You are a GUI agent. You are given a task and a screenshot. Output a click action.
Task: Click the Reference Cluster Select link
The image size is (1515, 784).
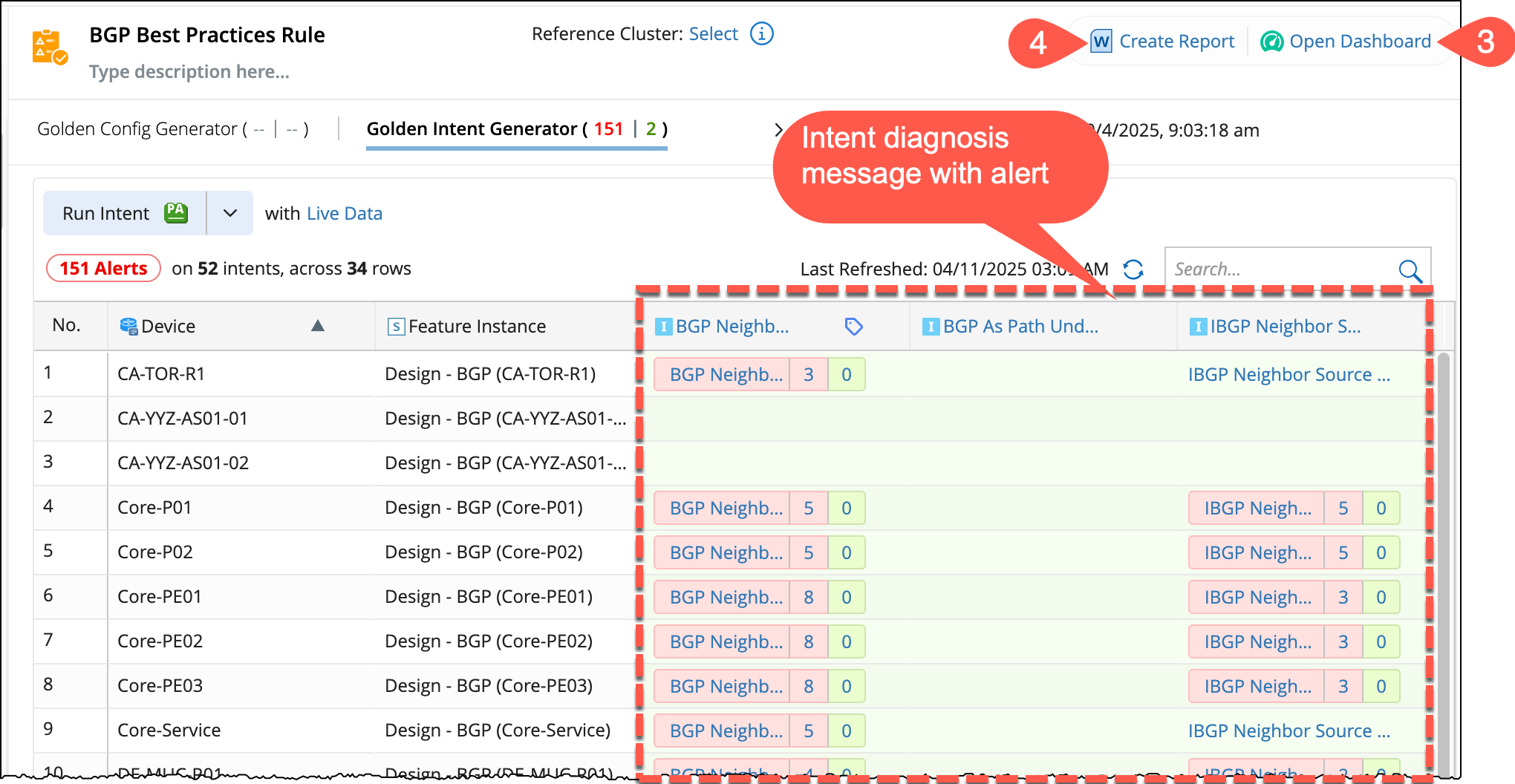point(713,34)
